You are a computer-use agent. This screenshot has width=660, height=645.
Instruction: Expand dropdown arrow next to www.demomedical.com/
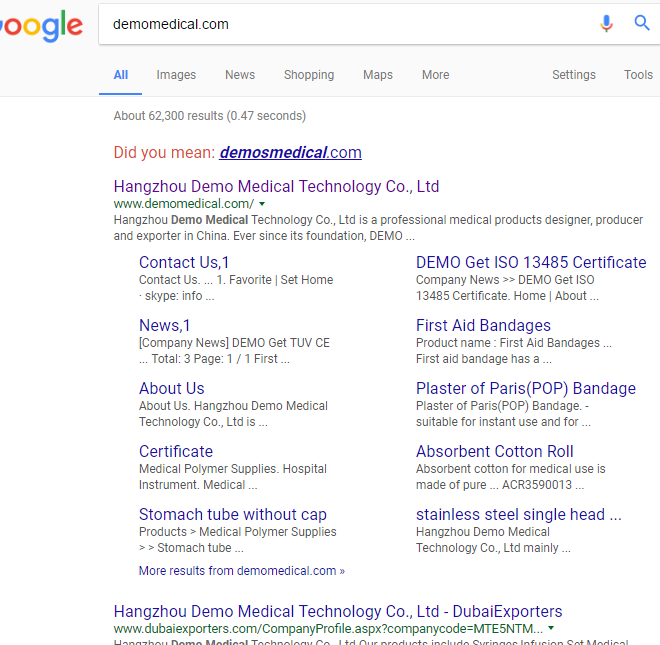click(262, 204)
